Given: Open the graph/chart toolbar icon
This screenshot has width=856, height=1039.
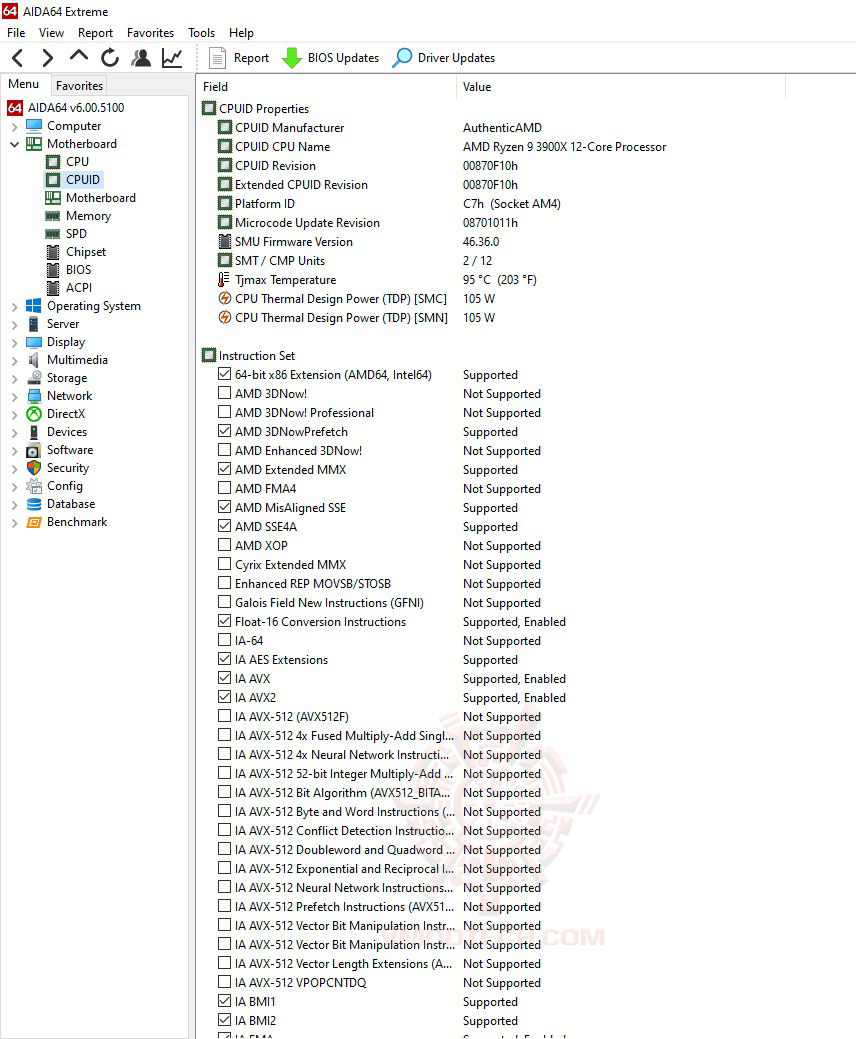Looking at the screenshot, I should (x=172, y=58).
